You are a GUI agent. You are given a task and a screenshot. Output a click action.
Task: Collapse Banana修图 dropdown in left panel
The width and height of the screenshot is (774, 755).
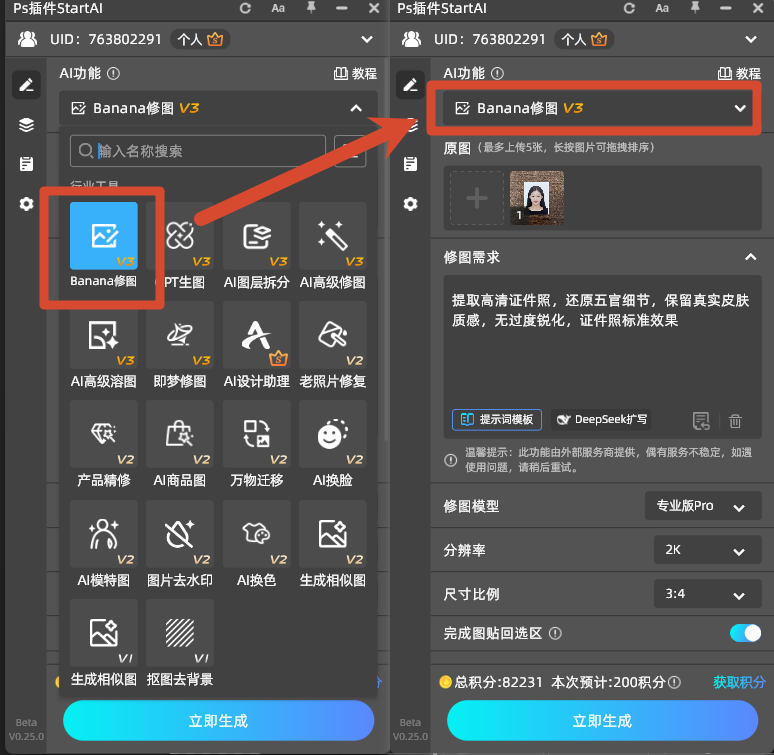[x=356, y=108]
